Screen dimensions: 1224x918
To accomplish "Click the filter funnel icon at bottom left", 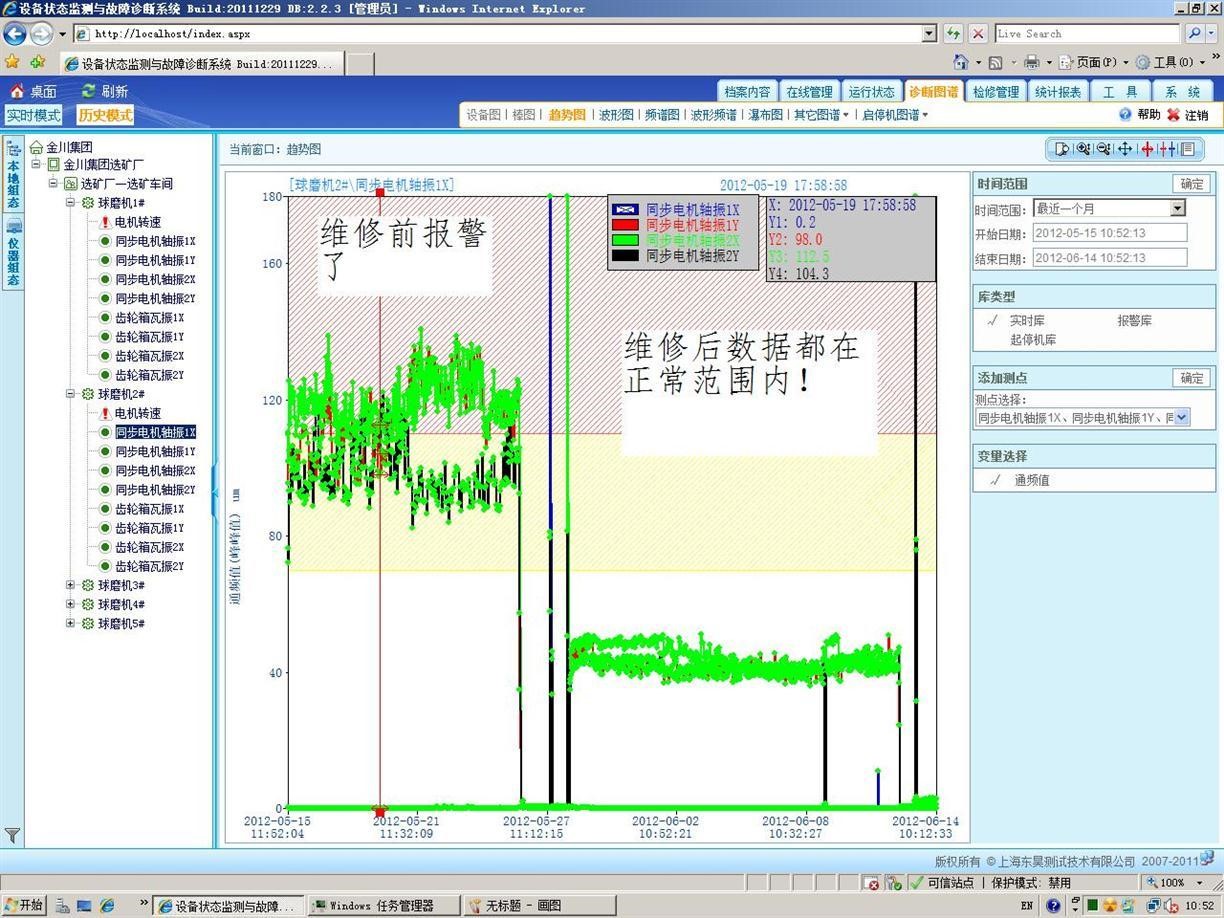I will tap(12, 835).
